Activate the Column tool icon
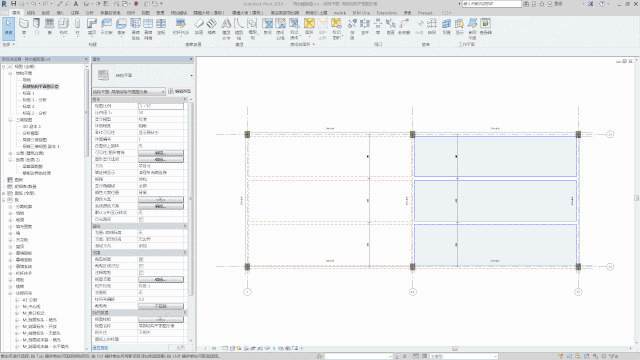 77,27
